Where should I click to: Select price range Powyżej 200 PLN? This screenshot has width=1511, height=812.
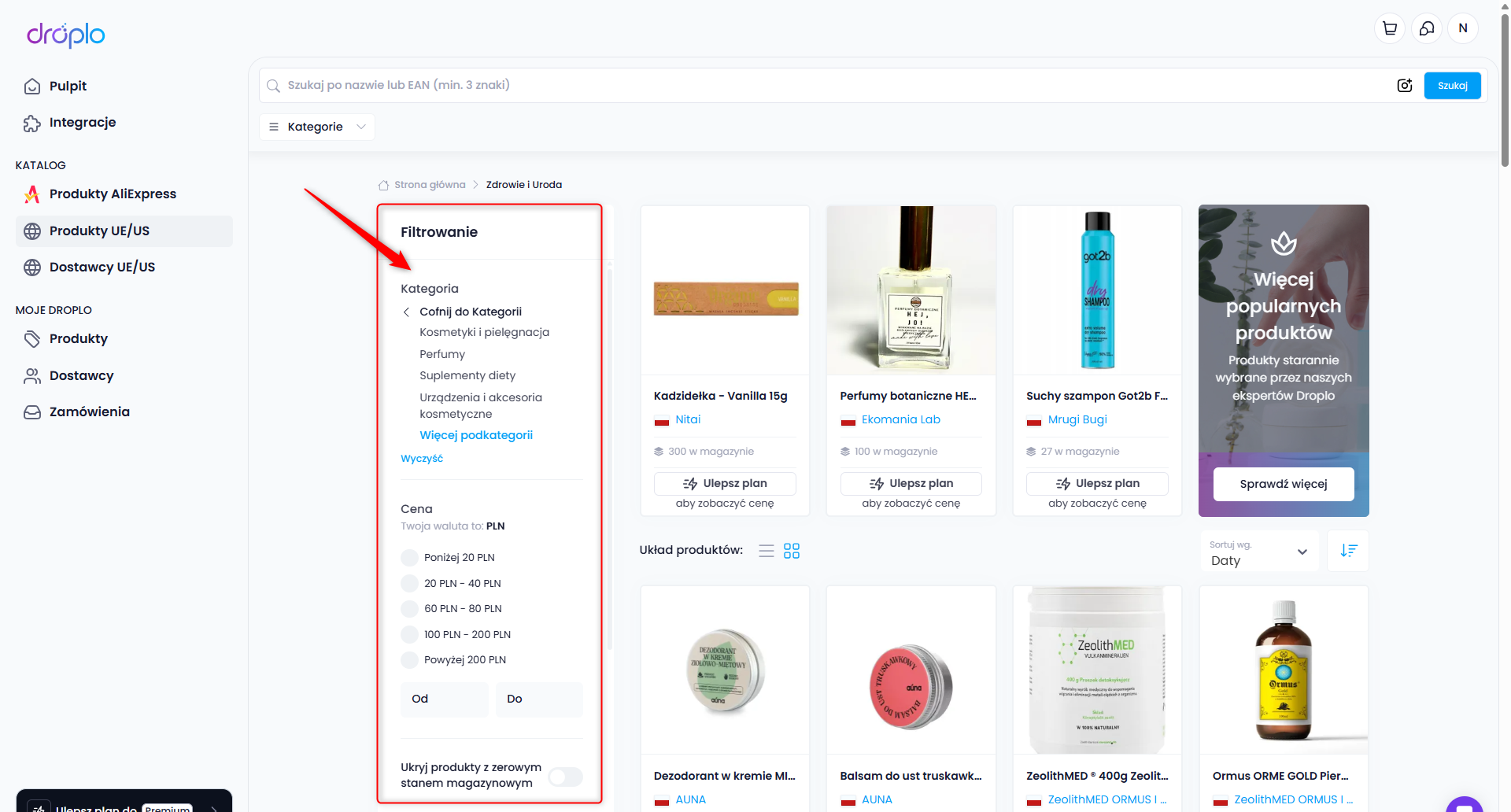(x=409, y=660)
